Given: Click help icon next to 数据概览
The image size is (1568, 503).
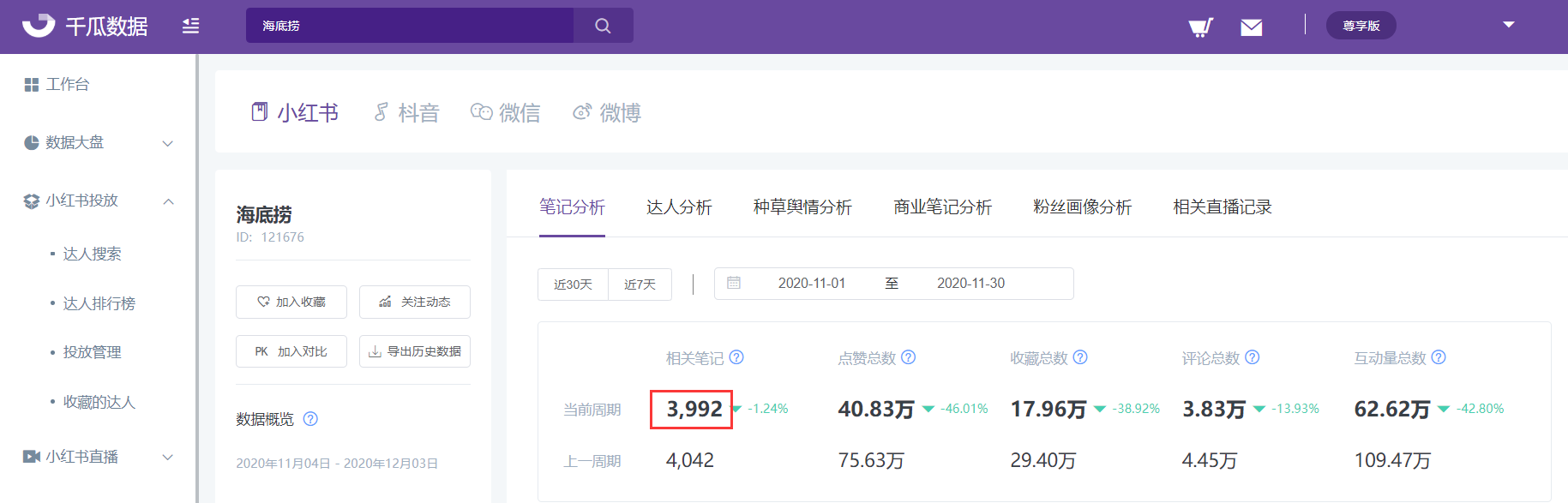Looking at the screenshot, I should 311,419.
